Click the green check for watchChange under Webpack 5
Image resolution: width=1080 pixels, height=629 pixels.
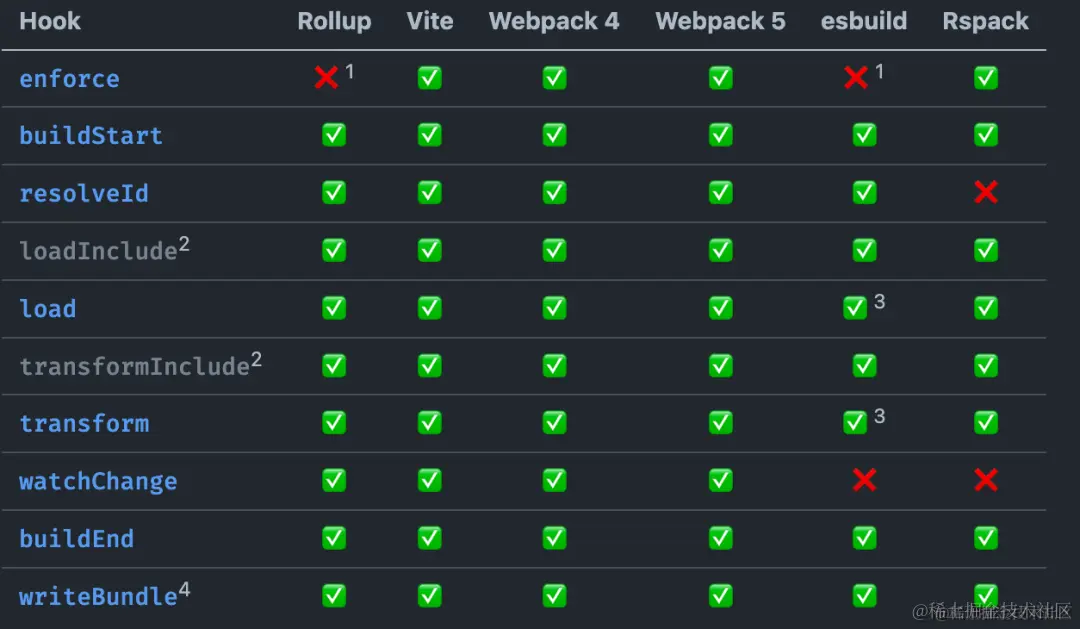[721, 480]
